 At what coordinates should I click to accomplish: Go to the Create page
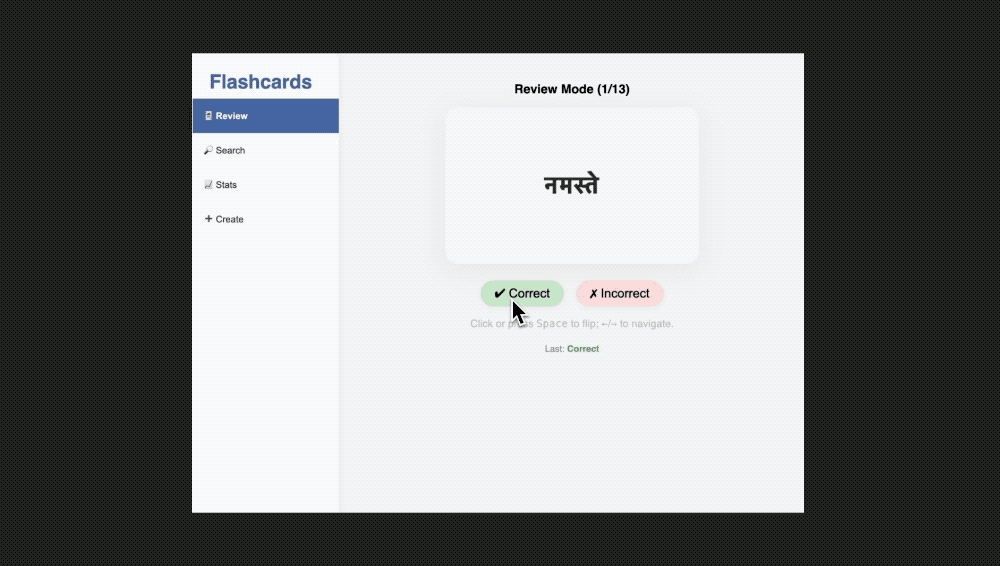[x=229, y=219]
